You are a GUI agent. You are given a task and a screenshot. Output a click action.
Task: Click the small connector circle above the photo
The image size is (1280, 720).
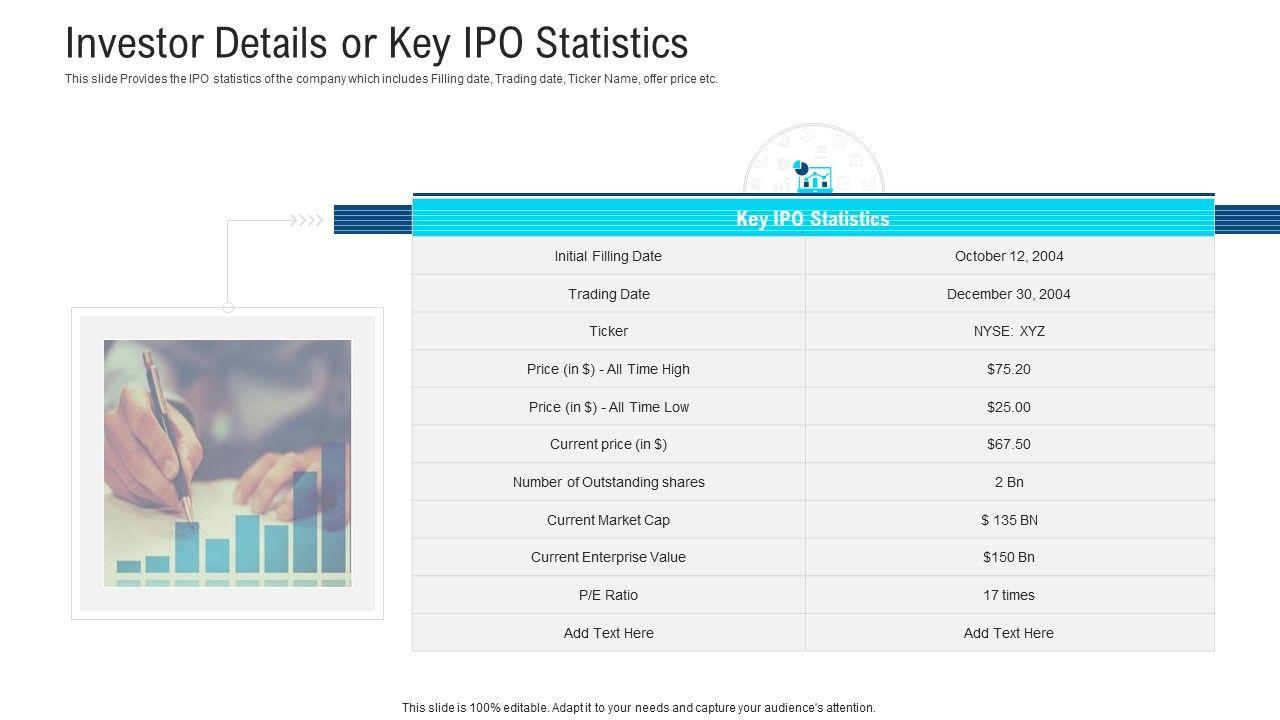228,307
